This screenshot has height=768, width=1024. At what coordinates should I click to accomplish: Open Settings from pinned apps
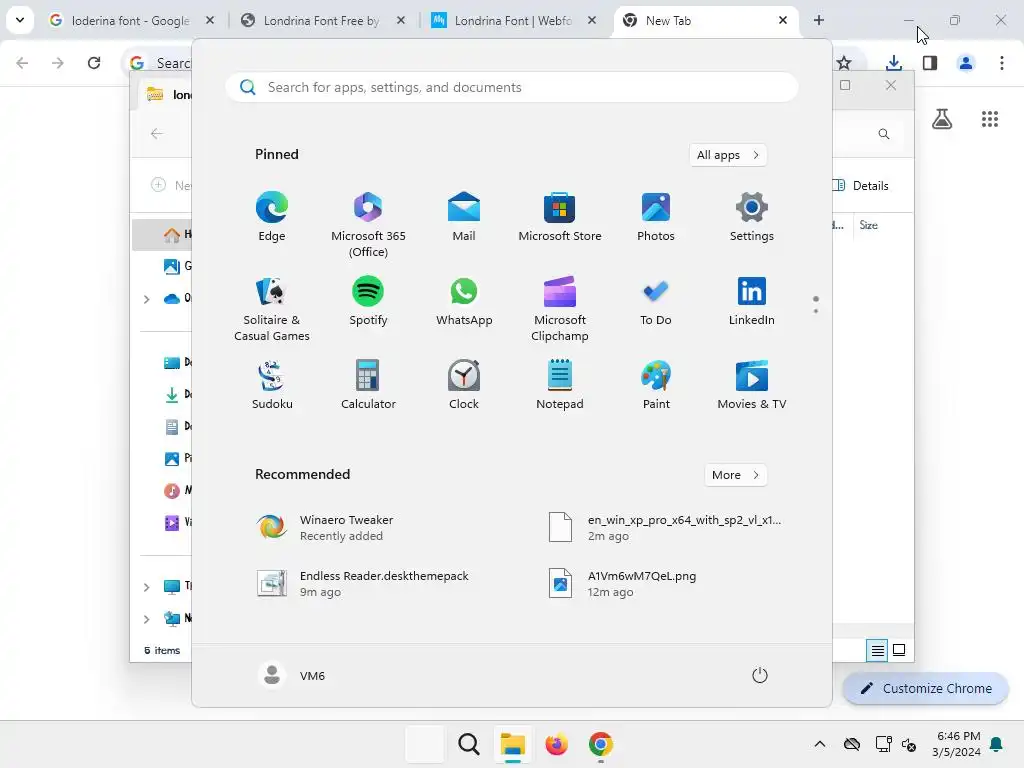(x=752, y=217)
